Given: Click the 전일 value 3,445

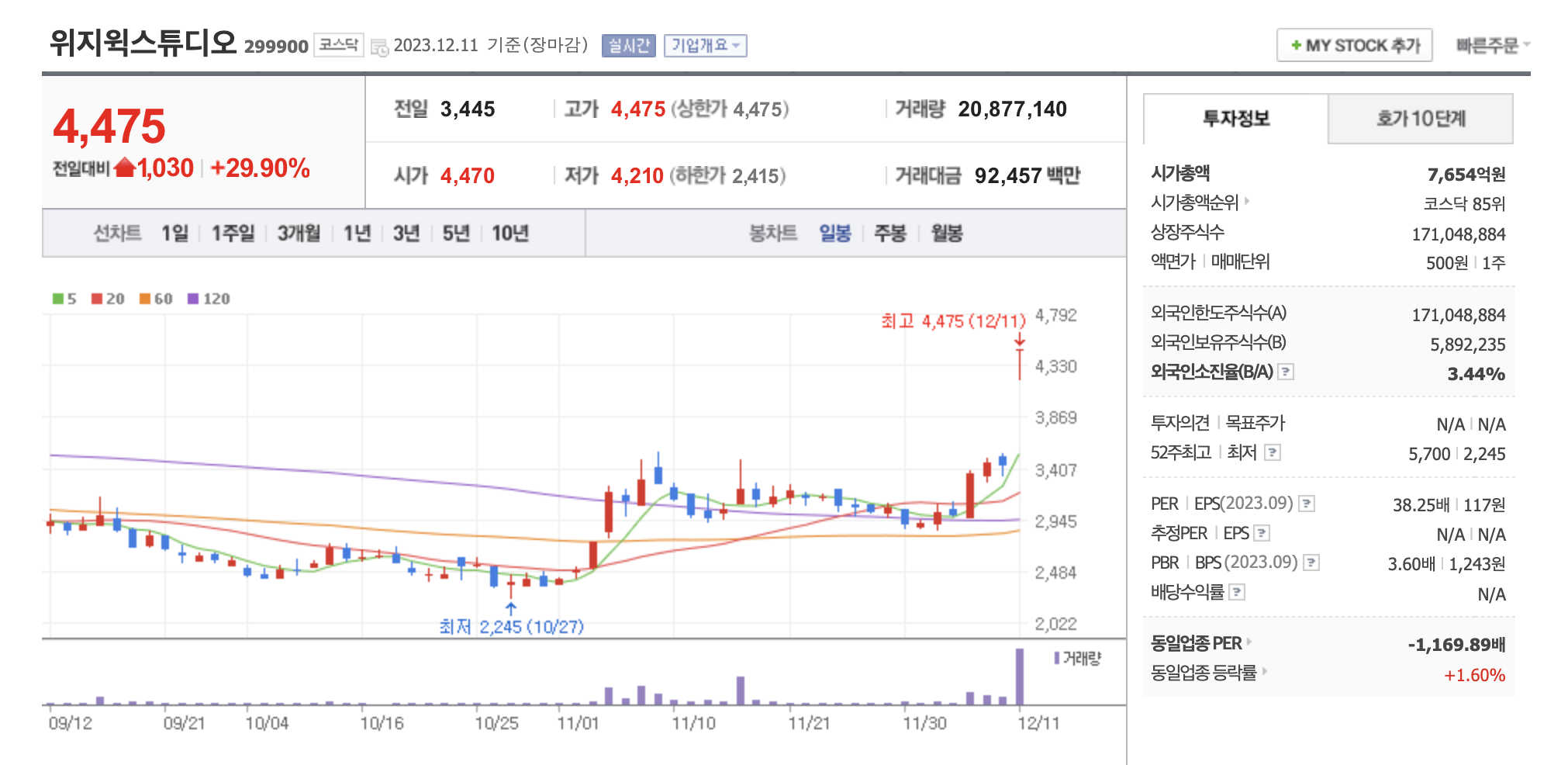Looking at the screenshot, I should coord(468,109).
